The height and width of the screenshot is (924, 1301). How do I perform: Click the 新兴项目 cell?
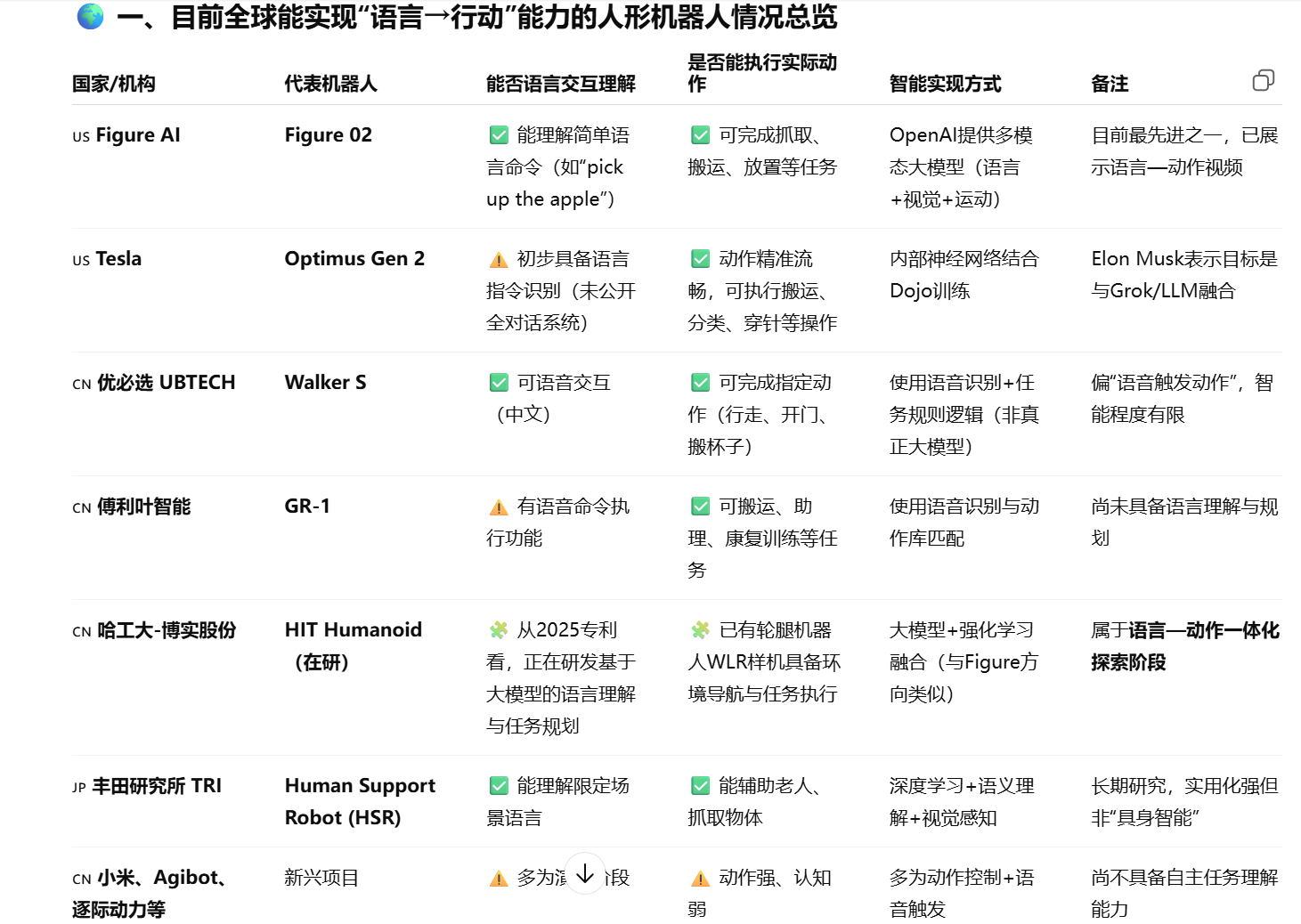pos(321,878)
